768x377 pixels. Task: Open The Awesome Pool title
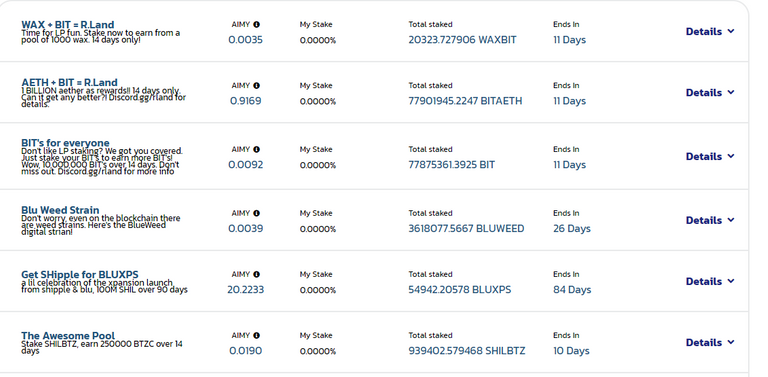(x=68, y=335)
